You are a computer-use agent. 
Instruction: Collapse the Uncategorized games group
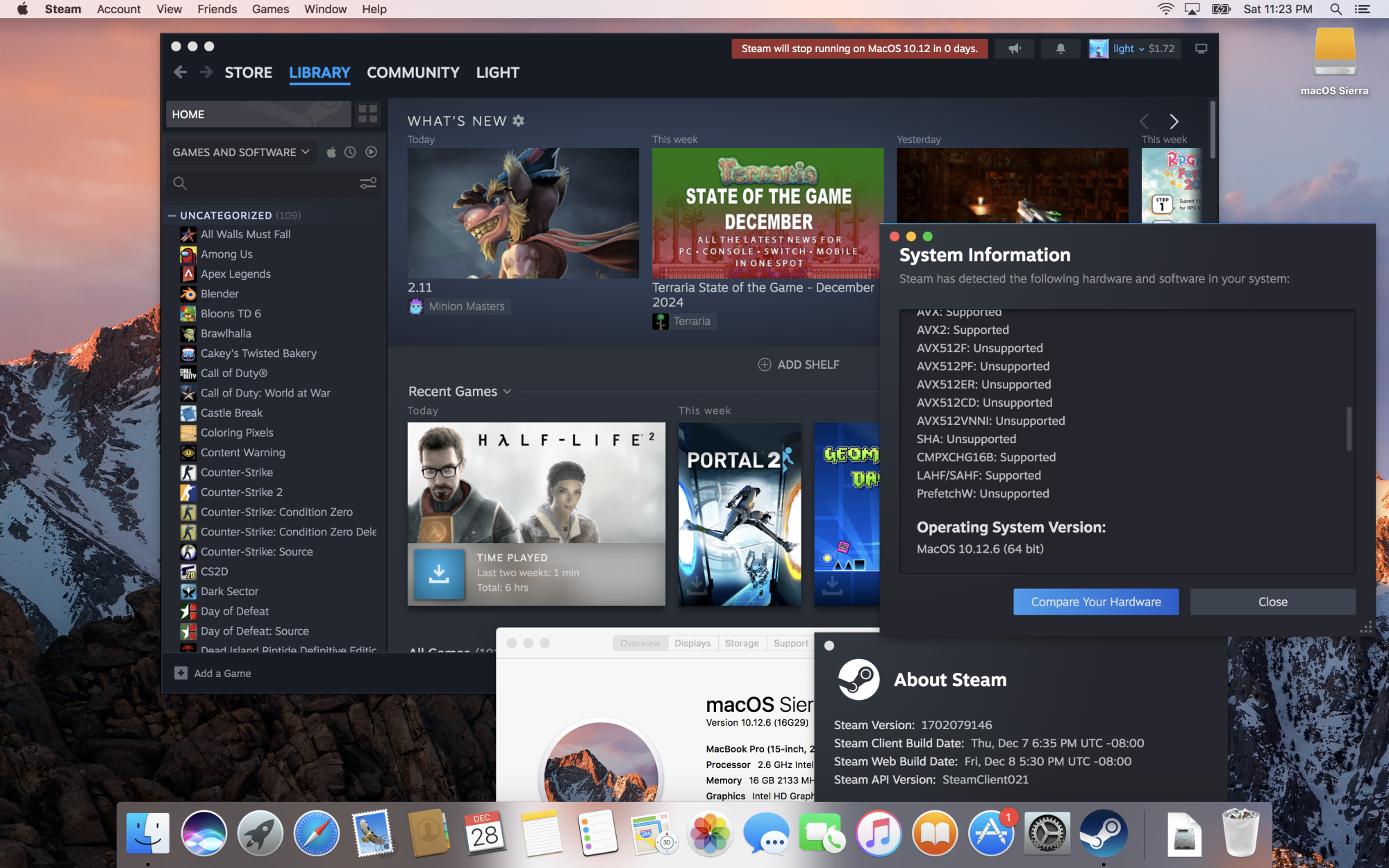tap(172, 215)
